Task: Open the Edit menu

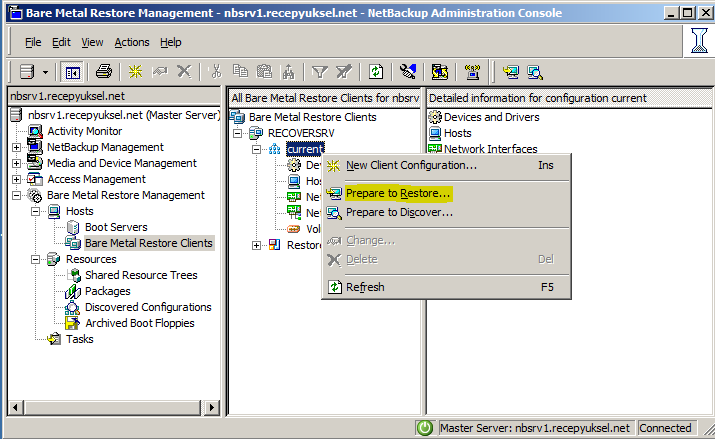Action: 61,42
